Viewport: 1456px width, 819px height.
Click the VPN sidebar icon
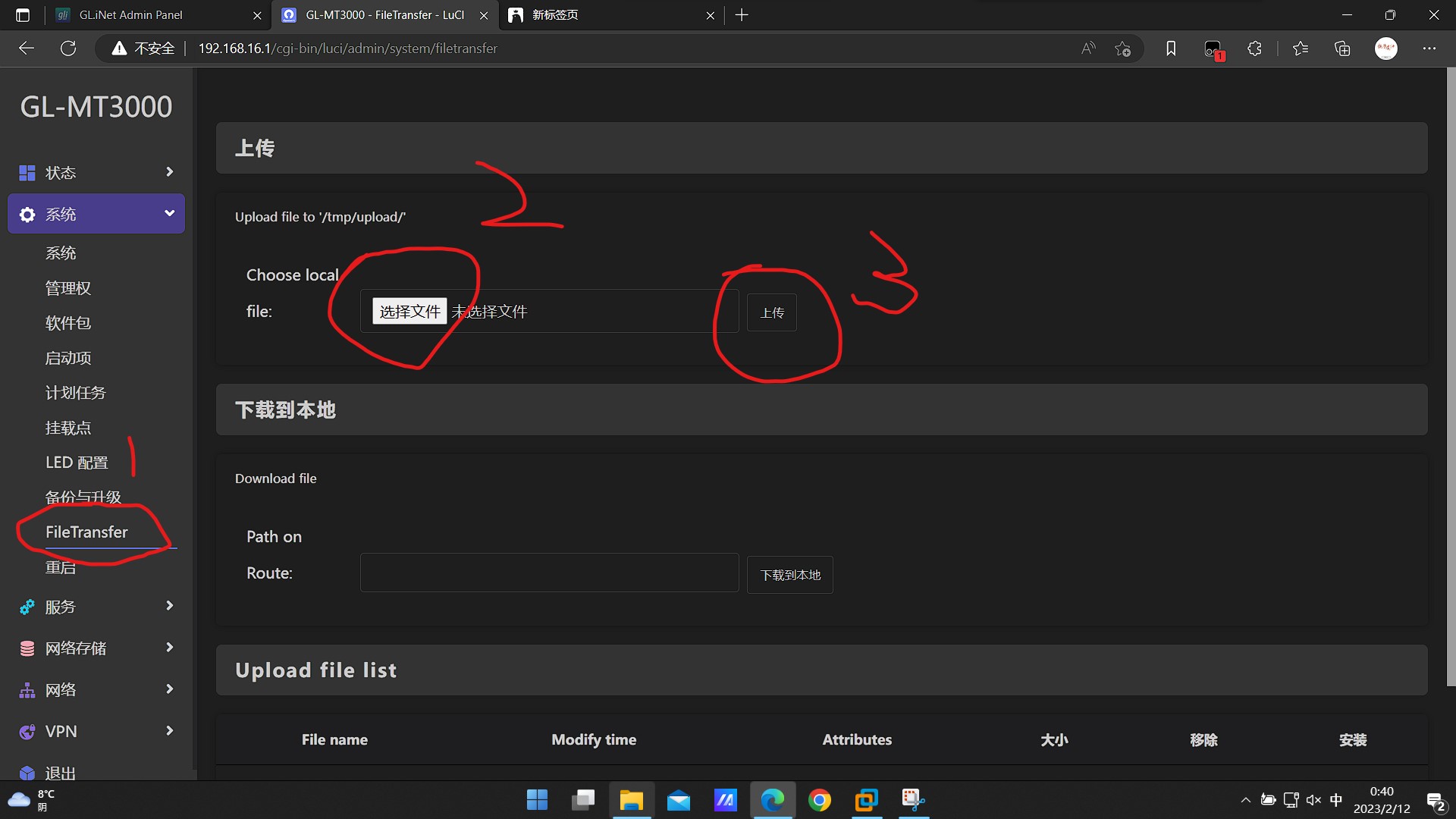click(27, 732)
